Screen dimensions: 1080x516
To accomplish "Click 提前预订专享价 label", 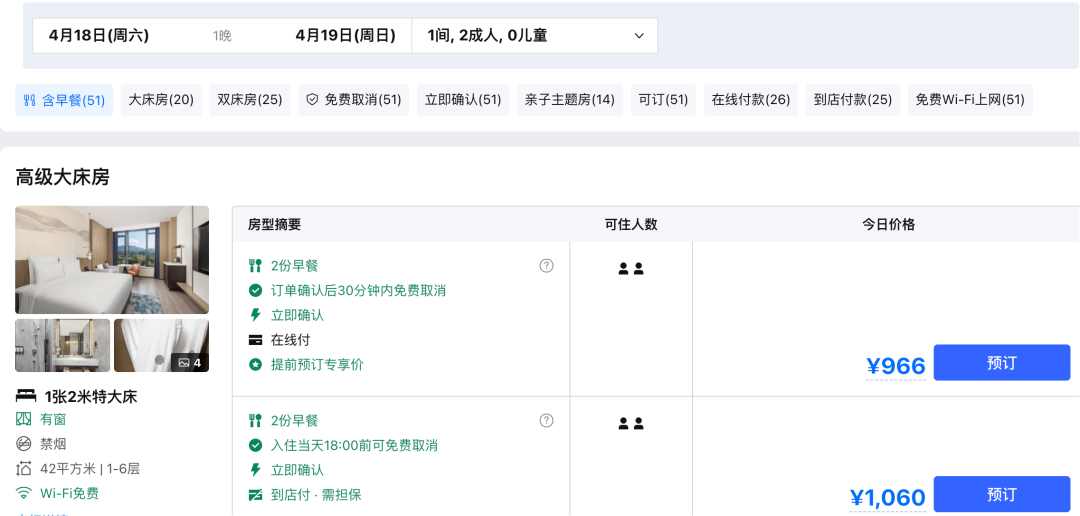I will (317, 364).
